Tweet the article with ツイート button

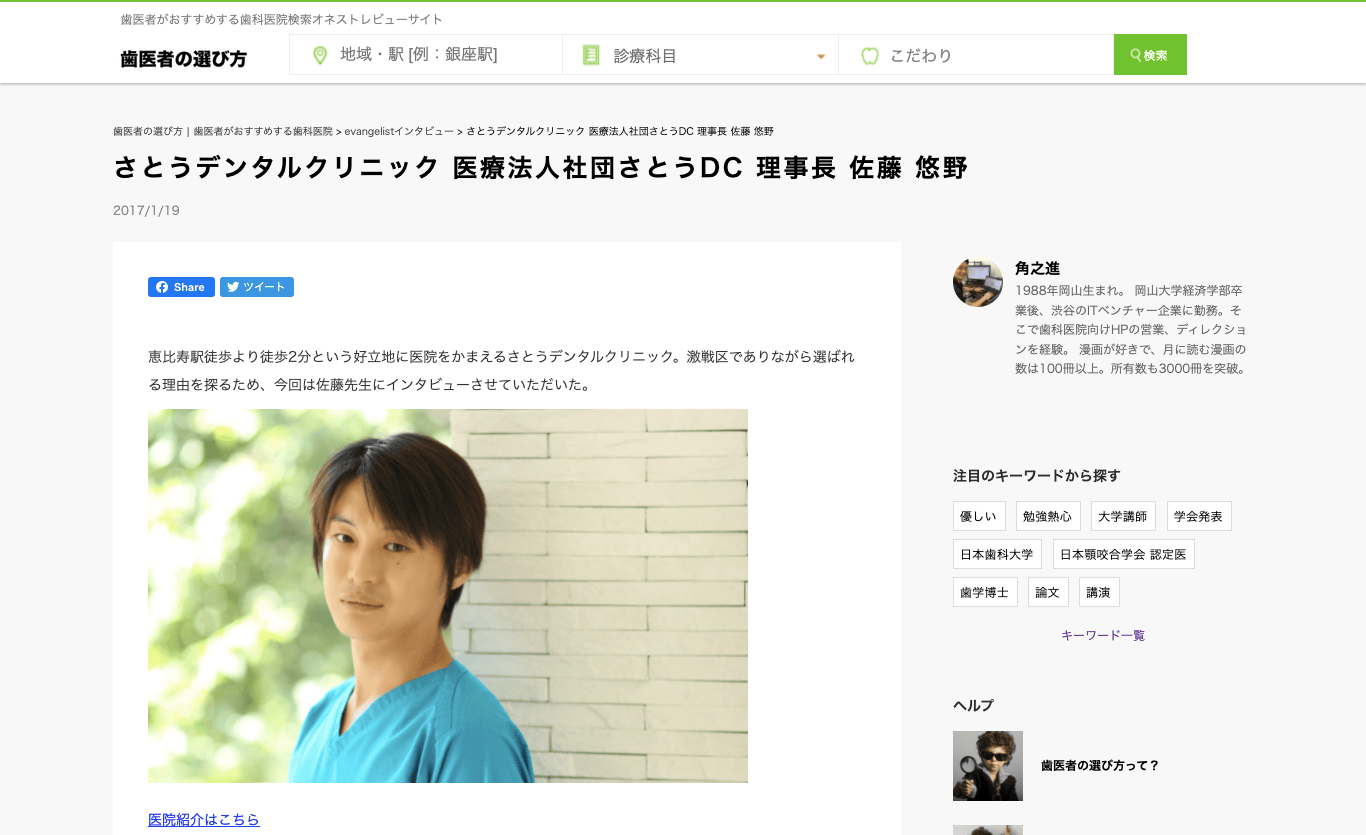(257, 287)
